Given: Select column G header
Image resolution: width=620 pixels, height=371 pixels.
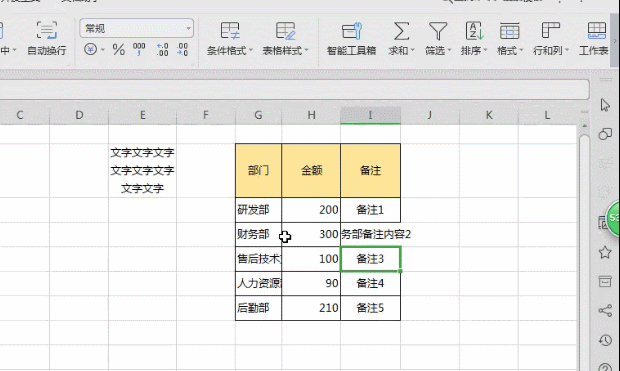Looking at the screenshot, I should click(x=258, y=115).
